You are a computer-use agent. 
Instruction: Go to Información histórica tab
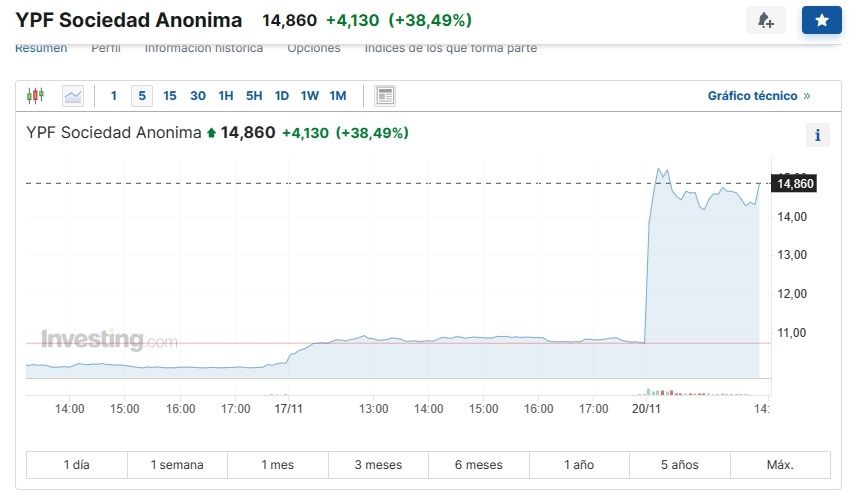(204, 48)
